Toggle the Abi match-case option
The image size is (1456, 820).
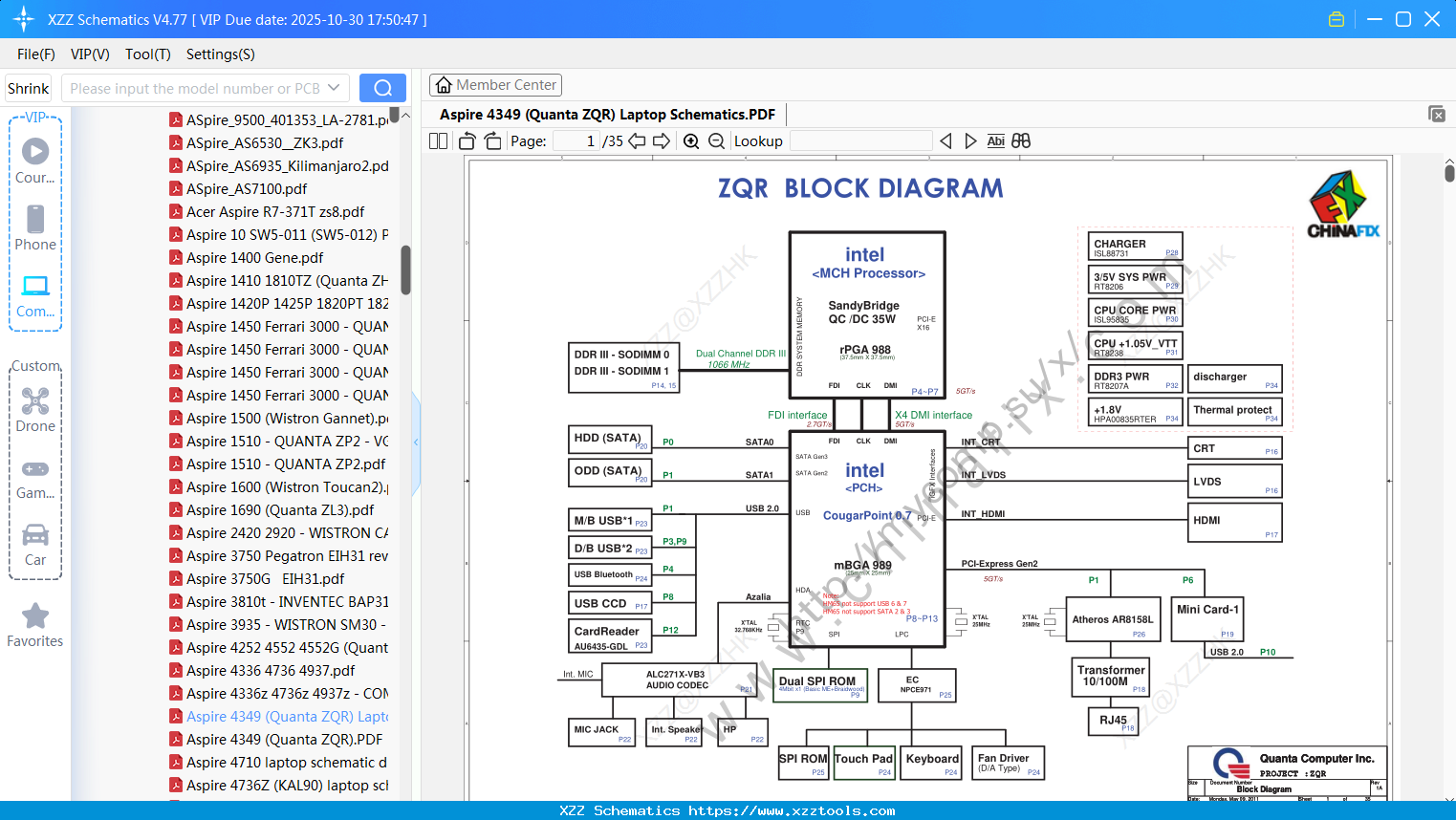[x=995, y=140]
